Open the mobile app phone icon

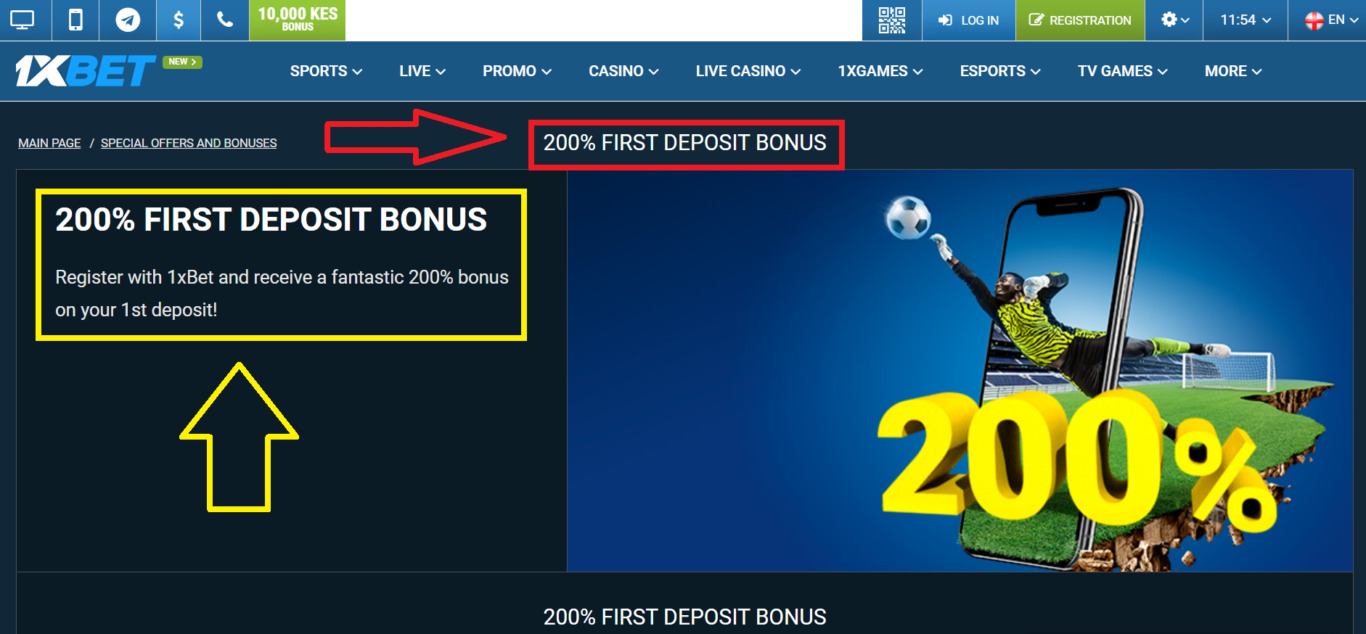coord(75,20)
